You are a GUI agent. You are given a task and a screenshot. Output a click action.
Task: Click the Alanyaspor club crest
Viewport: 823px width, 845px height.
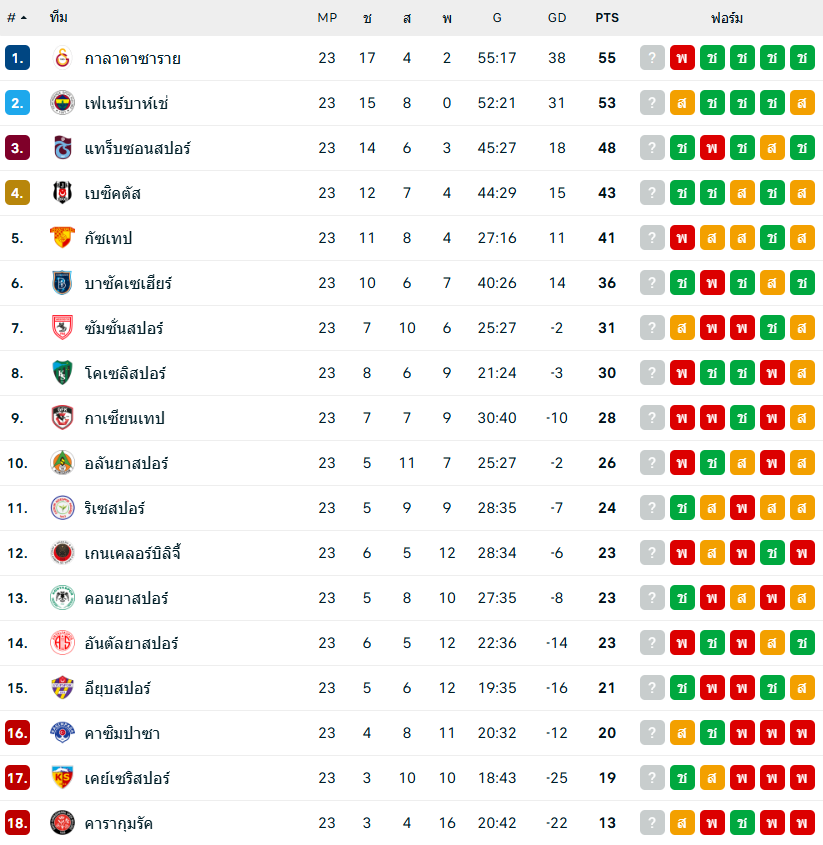[x=62, y=463]
